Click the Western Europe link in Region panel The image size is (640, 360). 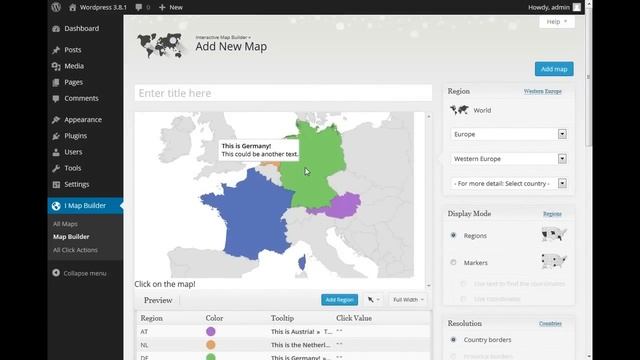point(542,91)
